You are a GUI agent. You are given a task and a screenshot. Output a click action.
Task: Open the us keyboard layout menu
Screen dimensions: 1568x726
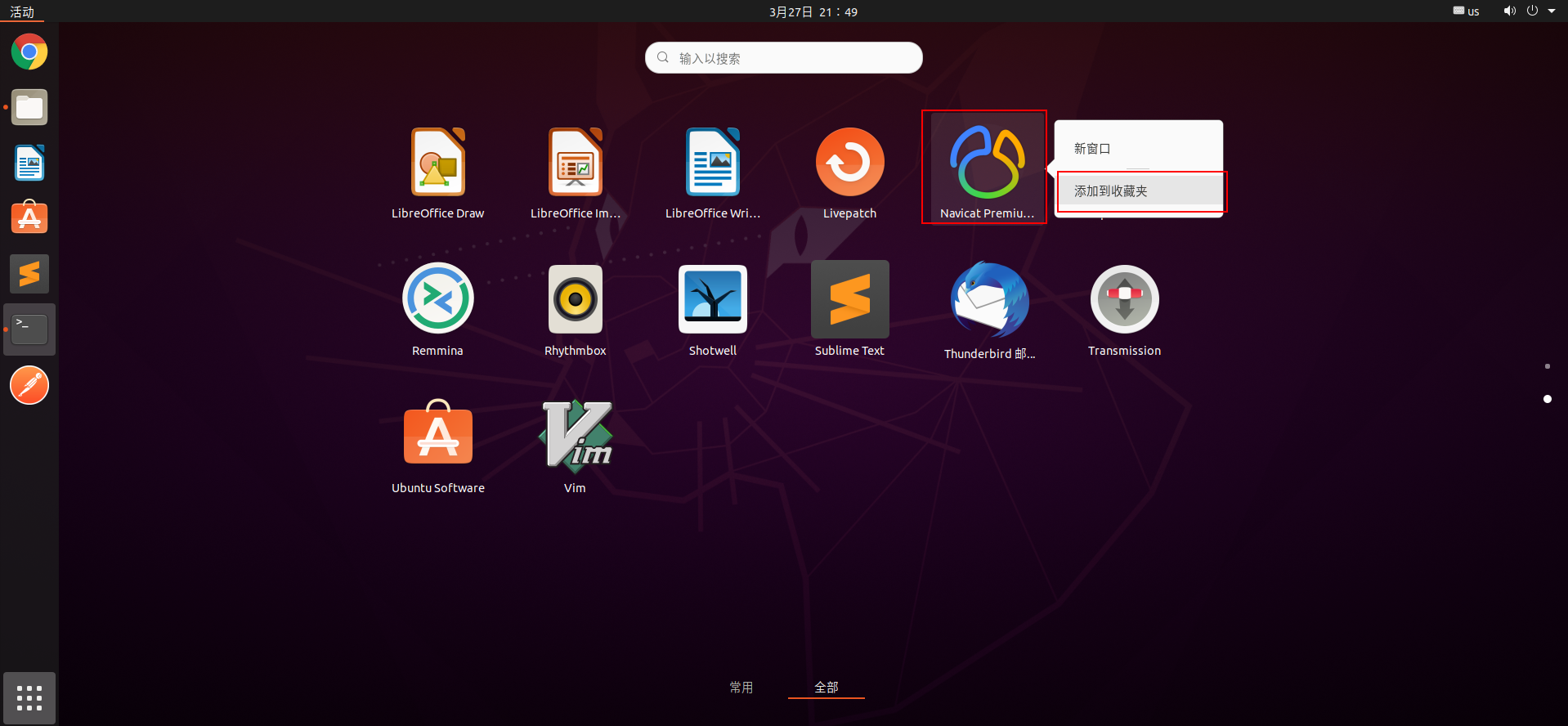point(1466,11)
